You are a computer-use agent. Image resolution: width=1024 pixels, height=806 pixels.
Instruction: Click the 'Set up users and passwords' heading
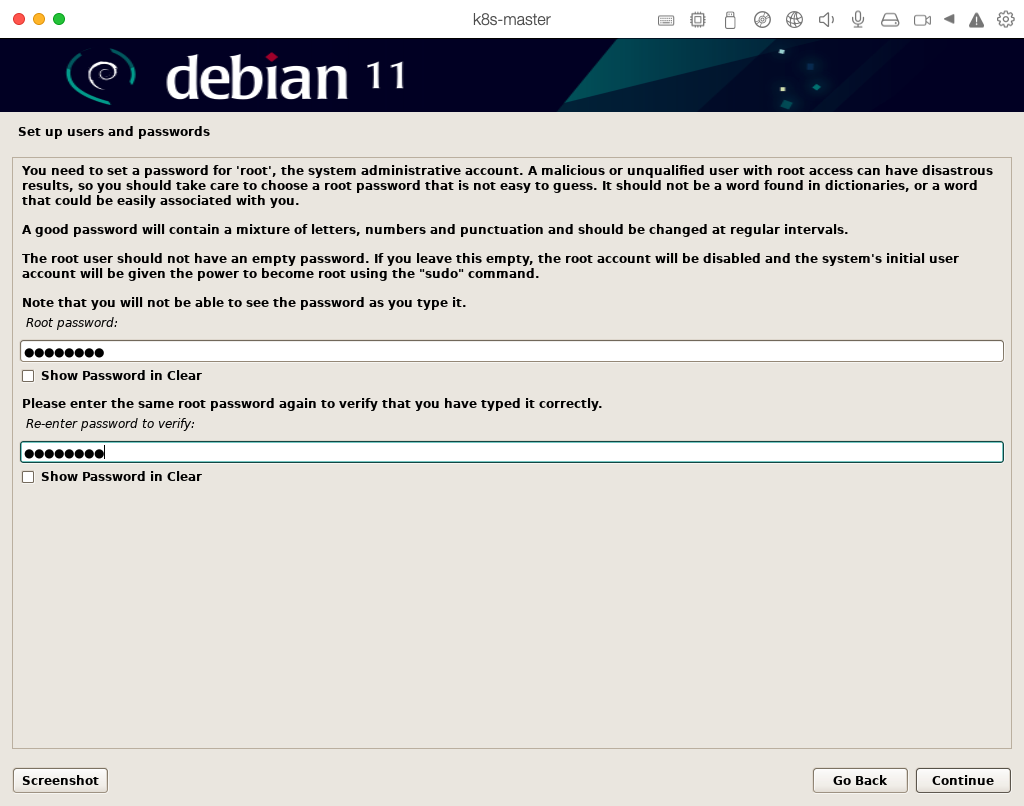click(x=114, y=132)
